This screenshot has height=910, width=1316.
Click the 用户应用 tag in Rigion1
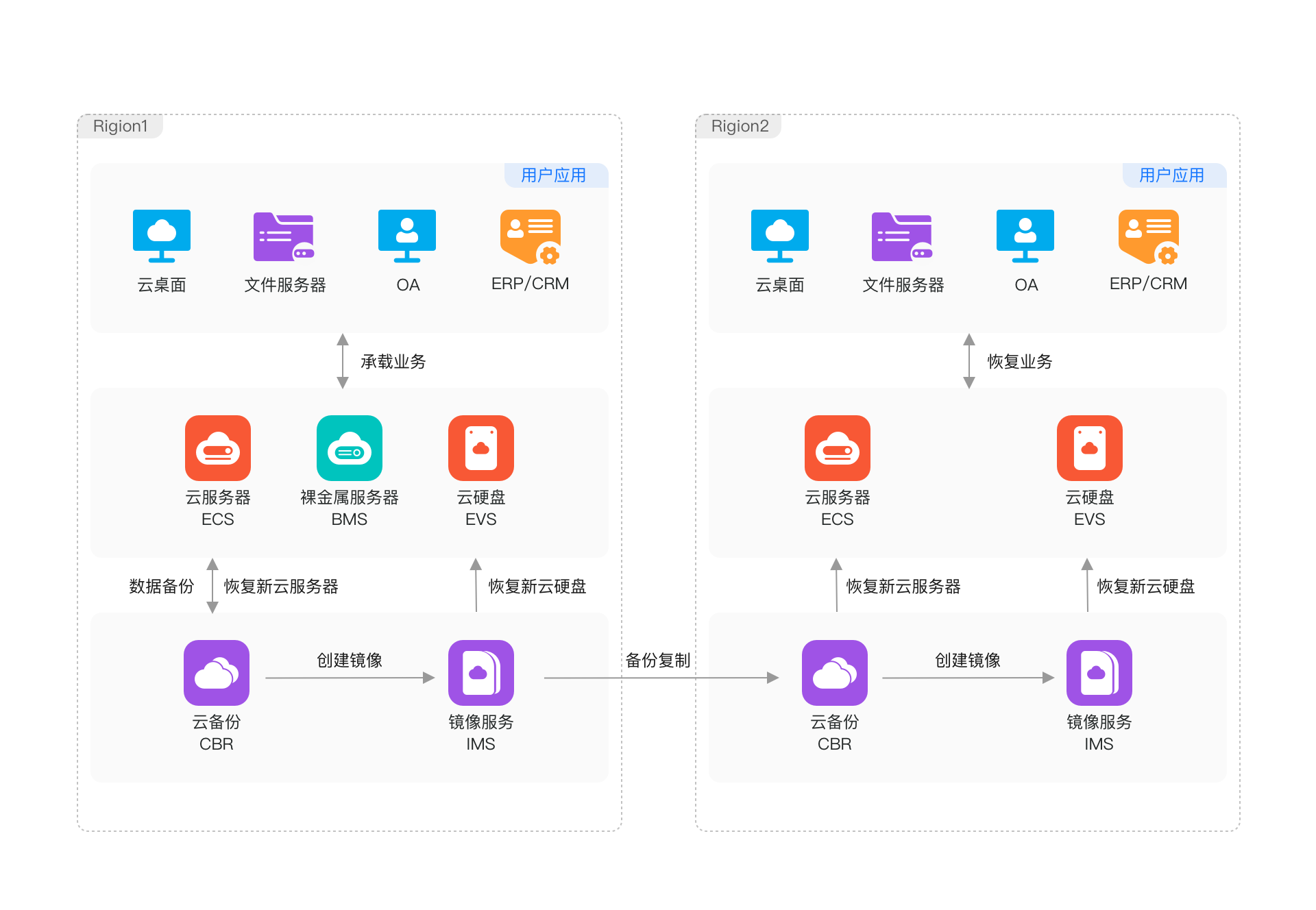554,175
